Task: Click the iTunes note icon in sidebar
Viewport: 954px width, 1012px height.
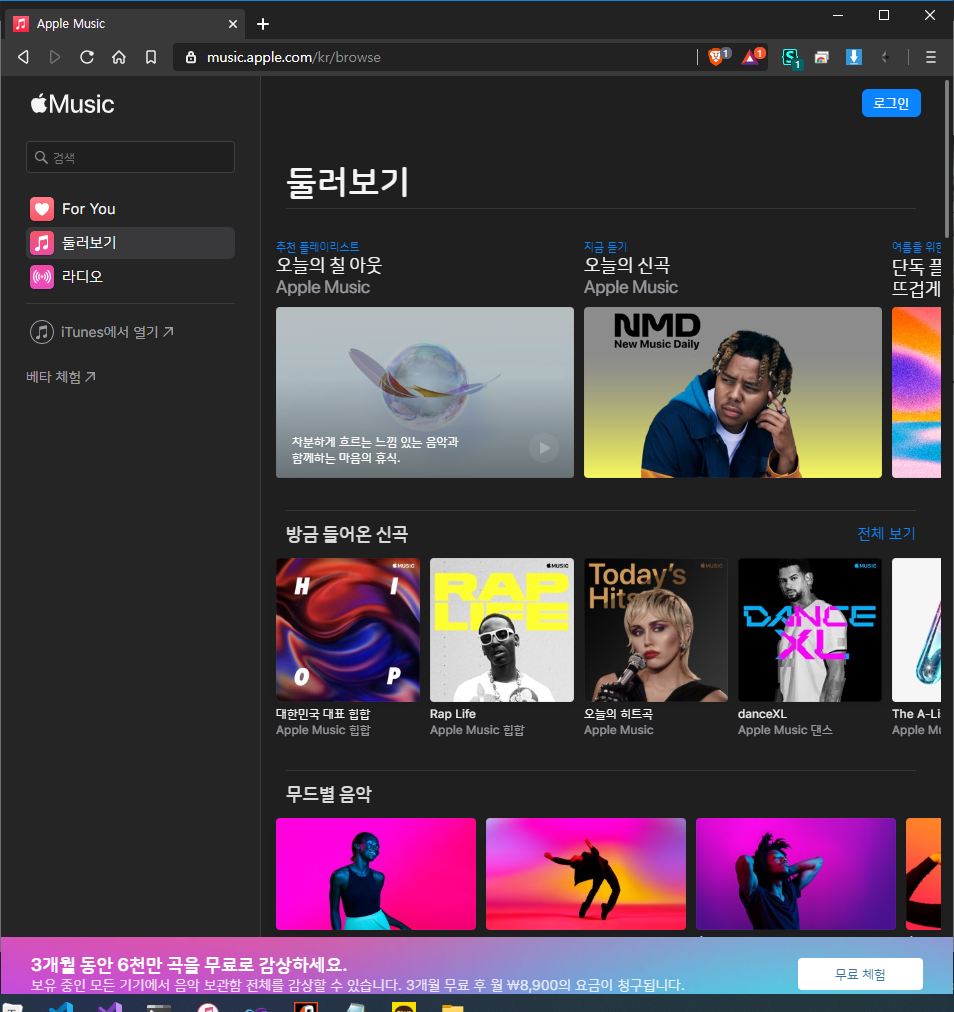Action: [x=42, y=332]
